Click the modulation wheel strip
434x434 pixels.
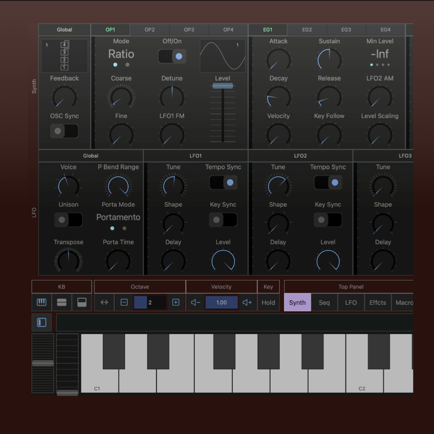pos(67,364)
